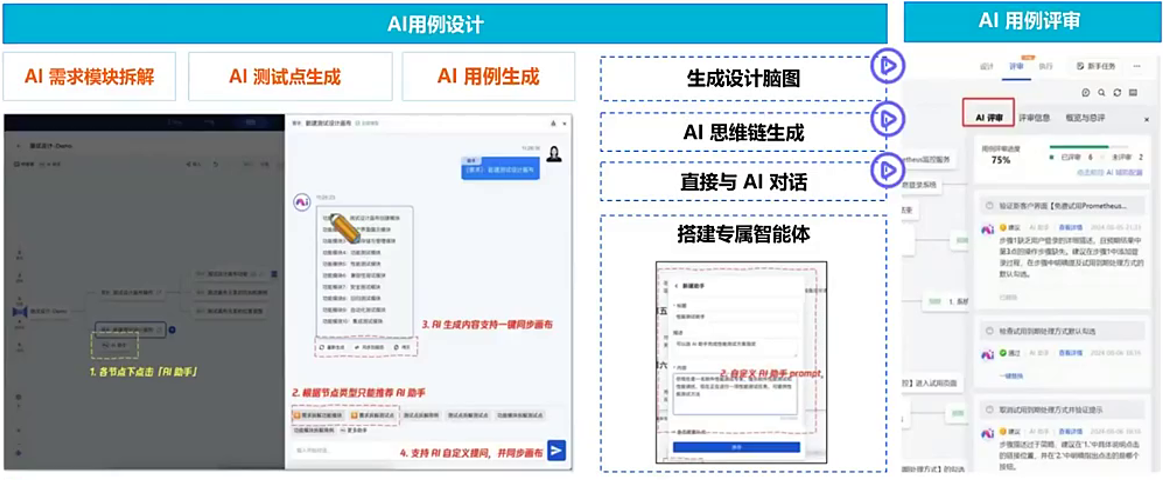Click the 直接与 AI 对话 box
This screenshot has width=1163, height=480.
[x=742, y=181]
